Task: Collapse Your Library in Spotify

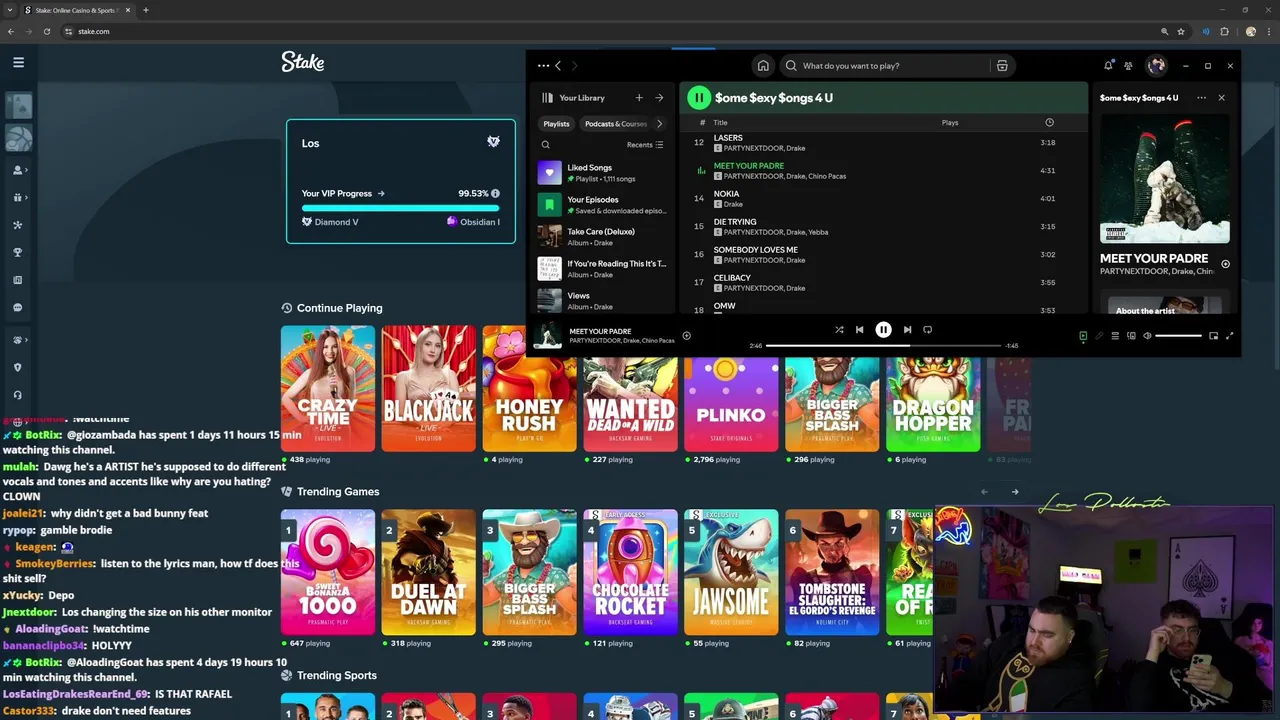Action: point(573,98)
